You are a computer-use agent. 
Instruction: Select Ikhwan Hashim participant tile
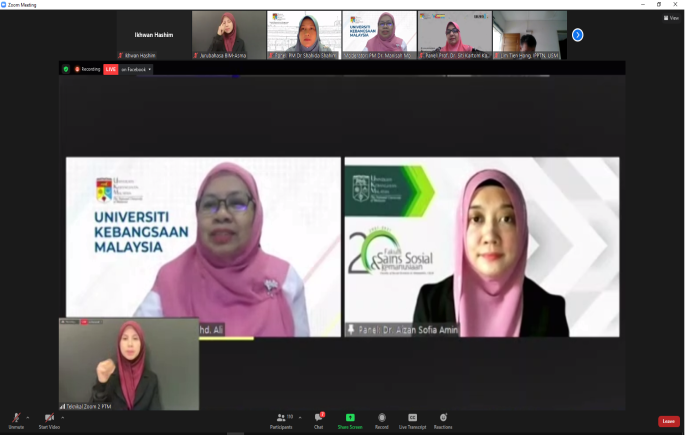[153, 35]
